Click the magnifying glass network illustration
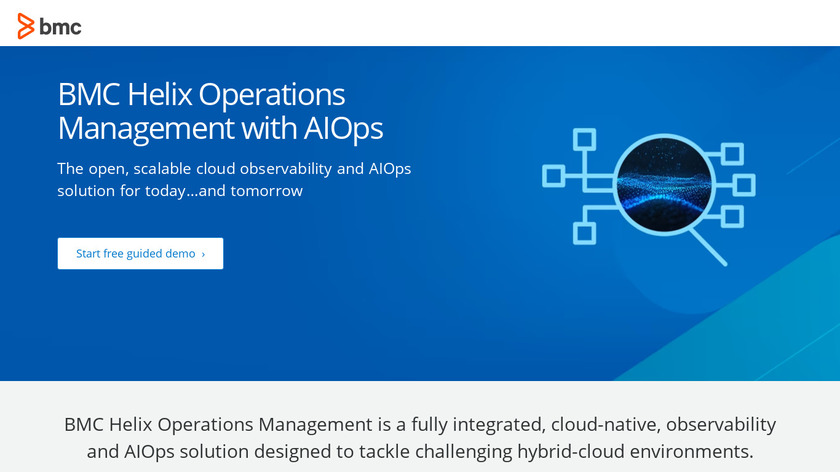This screenshot has width=840, height=472. (x=649, y=196)
